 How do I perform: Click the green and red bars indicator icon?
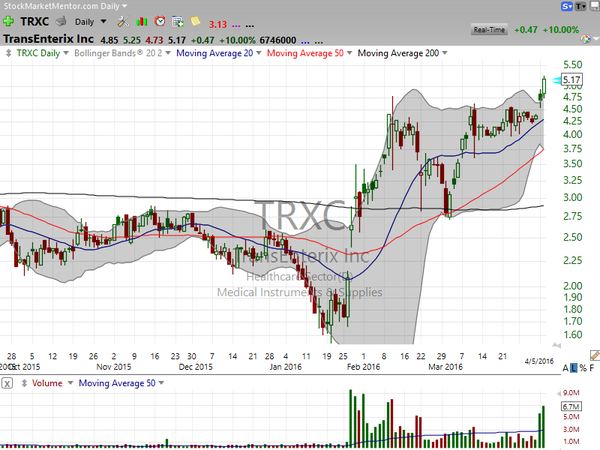[142, 21]
